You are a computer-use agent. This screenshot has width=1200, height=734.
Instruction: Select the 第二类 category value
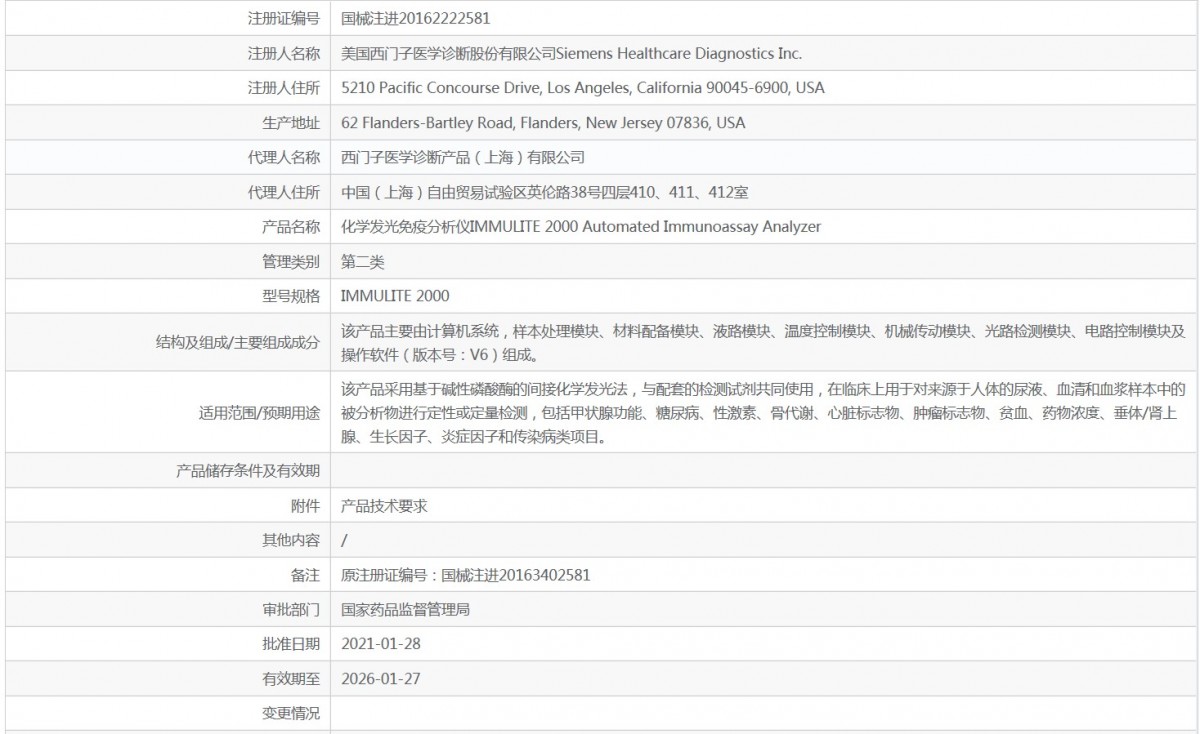pyautogui.click(x=363, y=262)
